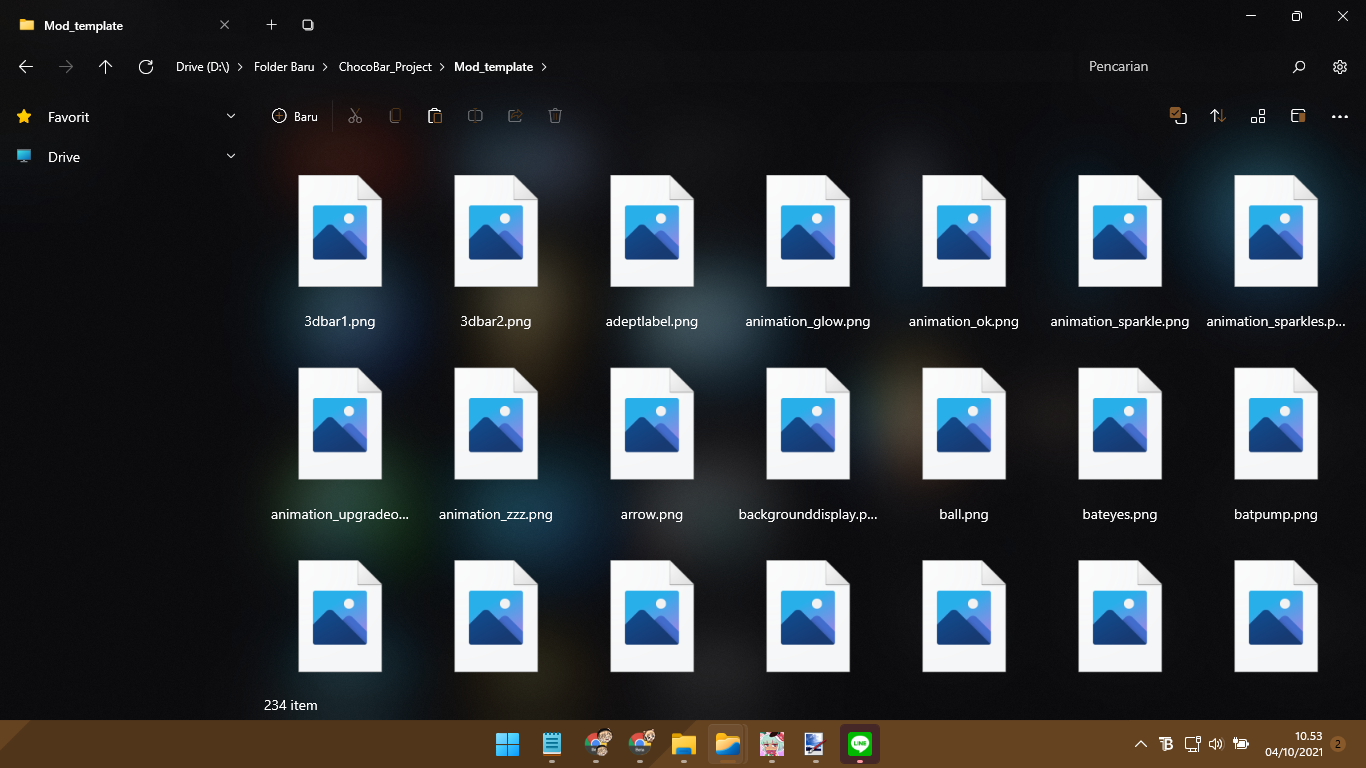Screen dimensions: 1366x768
Task: Toggle the details pane
Action: [x=1298, y=116]
